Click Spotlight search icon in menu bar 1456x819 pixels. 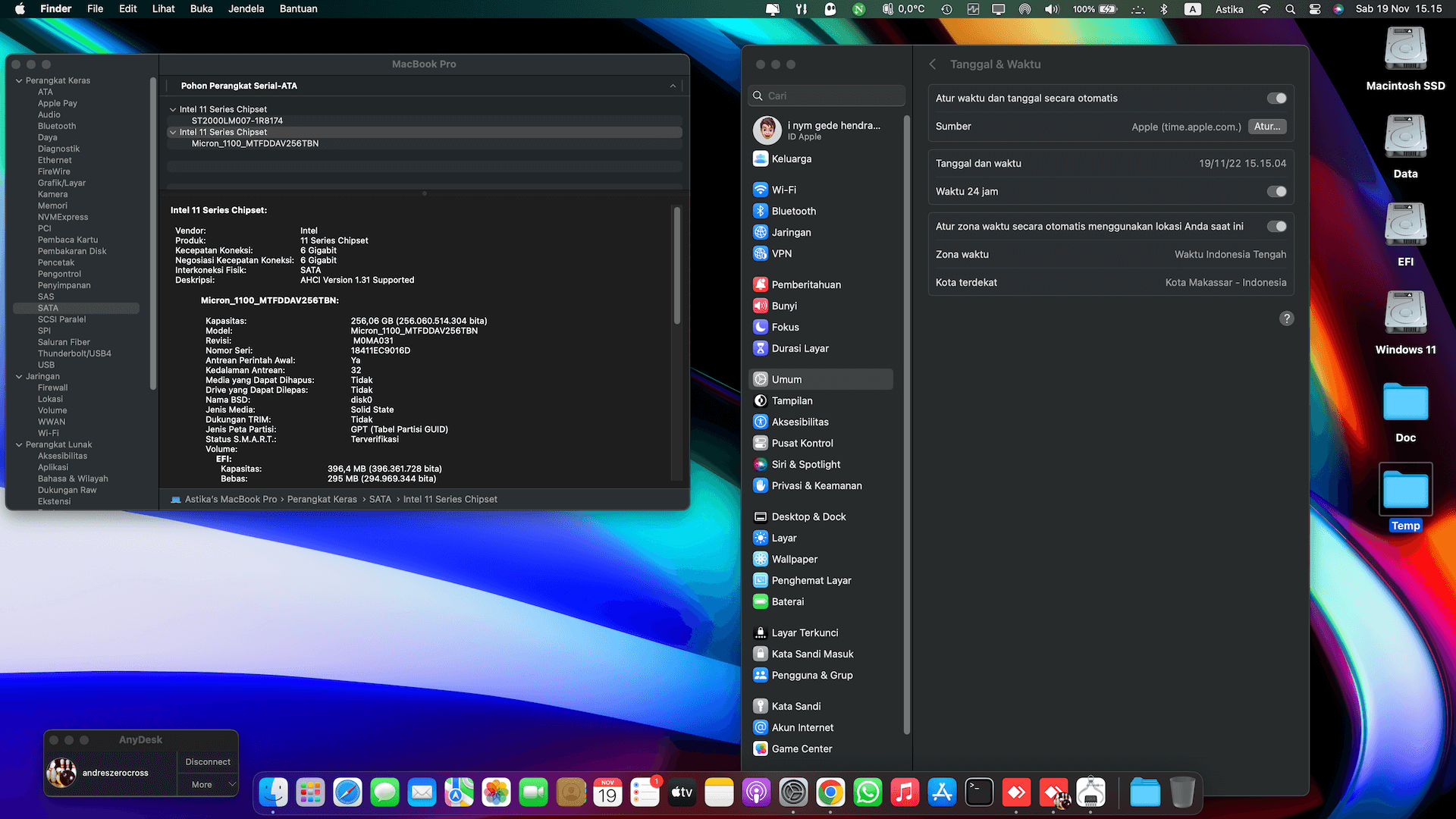click(x=1290, y=9)
